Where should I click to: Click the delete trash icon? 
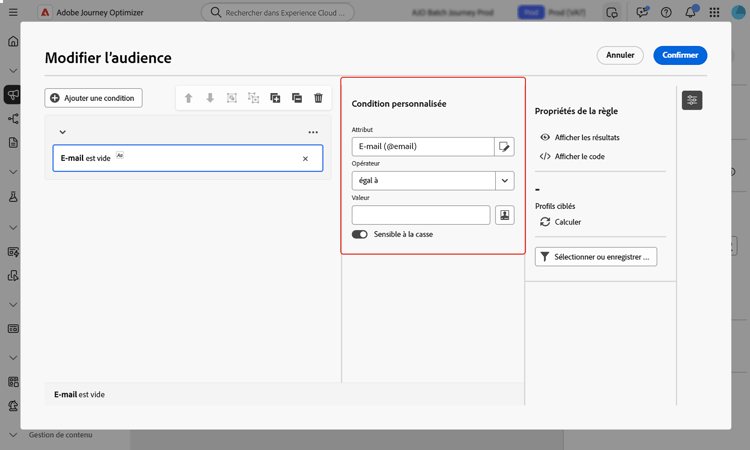pos(318,98)
